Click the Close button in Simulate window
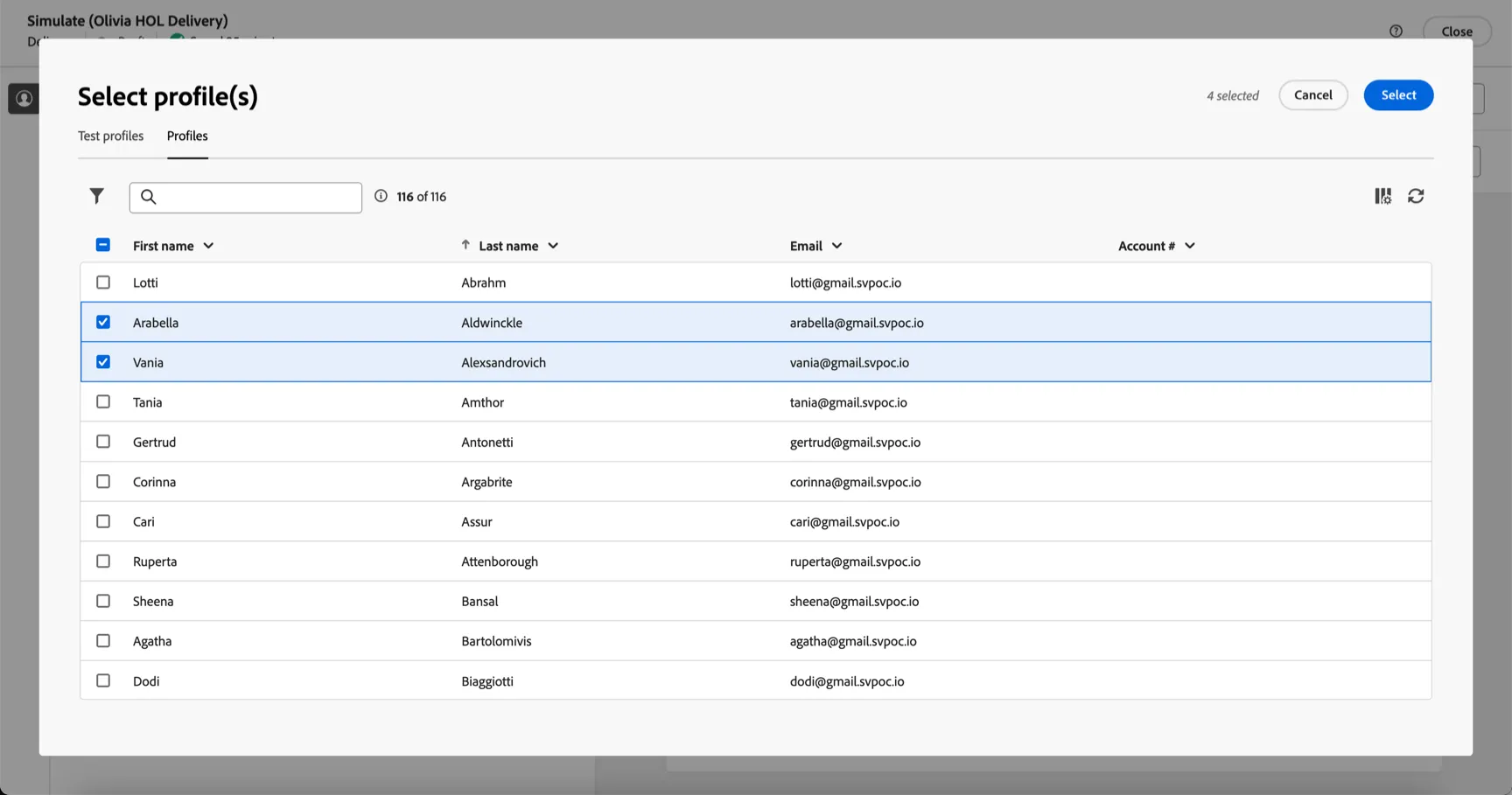This screenshot has height=795, width=1512. (1457, 31)
